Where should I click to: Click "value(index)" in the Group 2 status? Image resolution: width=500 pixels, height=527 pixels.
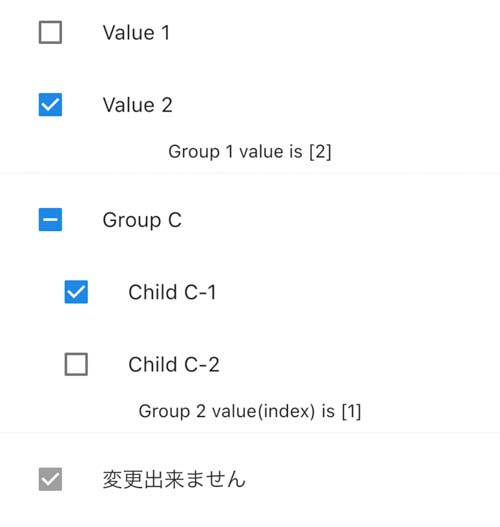(x=263, y=411)
